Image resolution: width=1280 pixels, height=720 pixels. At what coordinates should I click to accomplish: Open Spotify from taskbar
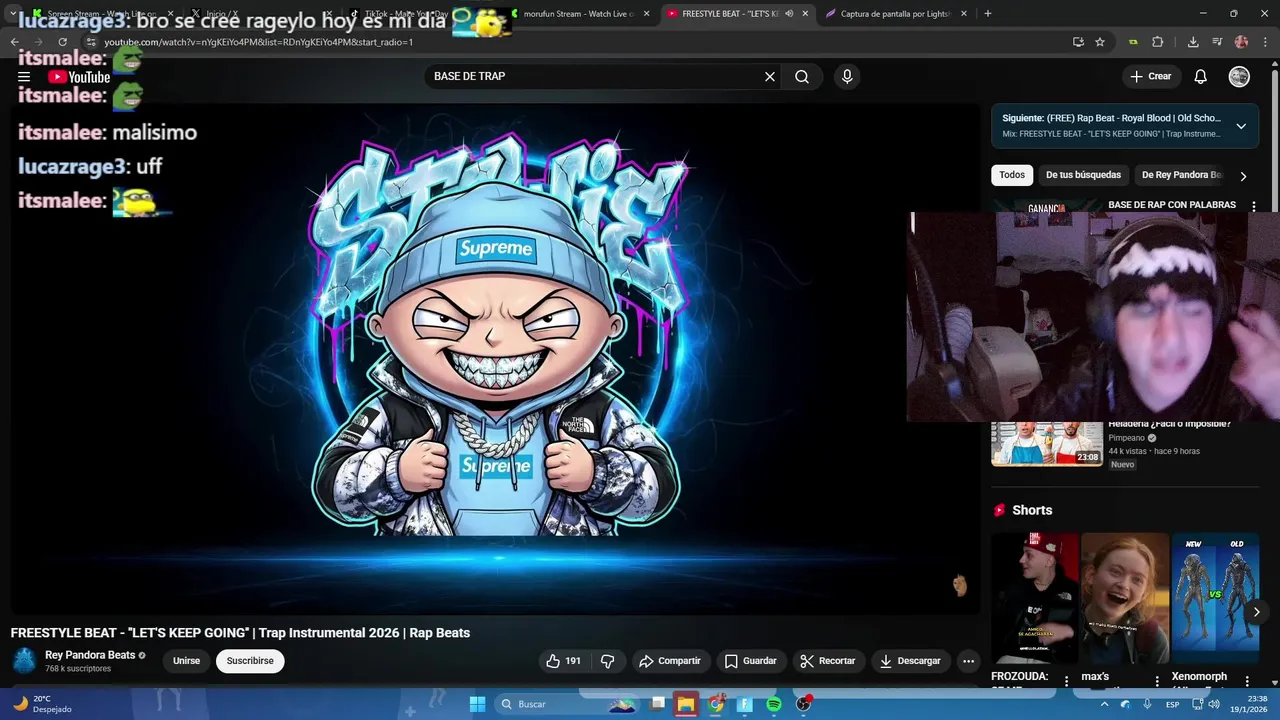tap(774, 704)
